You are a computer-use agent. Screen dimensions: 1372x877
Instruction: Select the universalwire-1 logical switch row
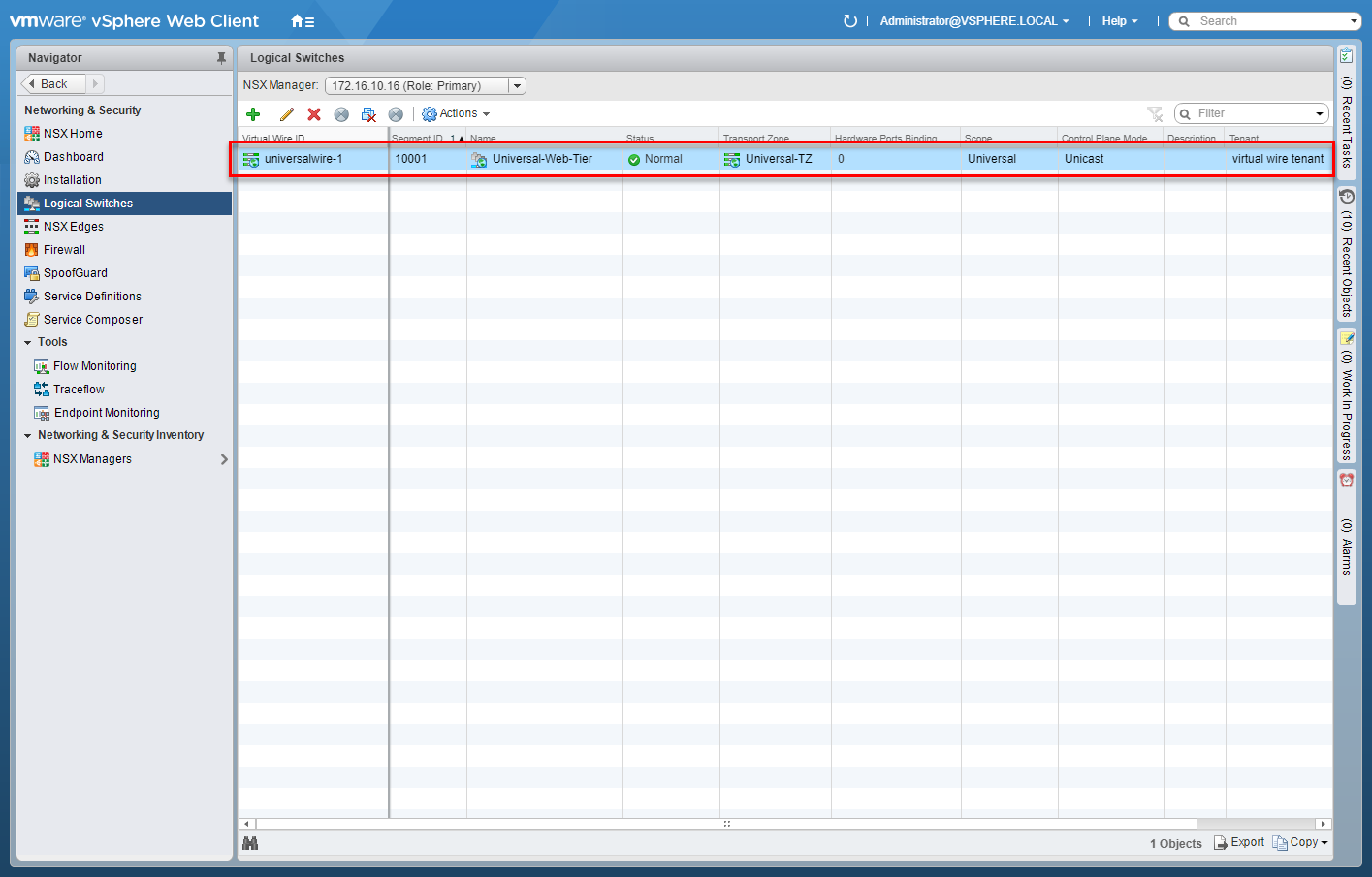[303, 159]
